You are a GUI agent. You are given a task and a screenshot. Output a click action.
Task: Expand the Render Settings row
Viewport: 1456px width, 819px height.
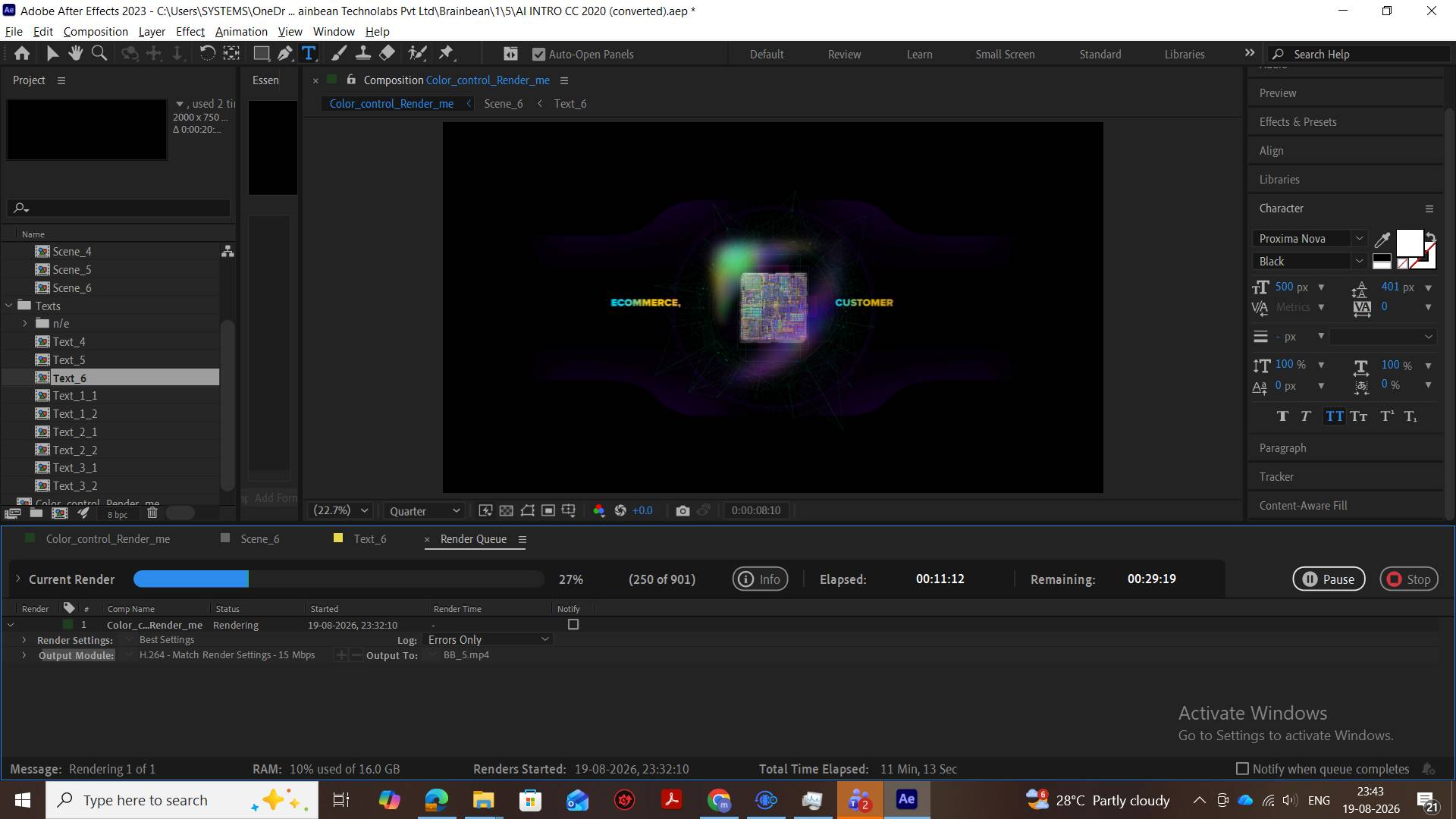[24, 640]
